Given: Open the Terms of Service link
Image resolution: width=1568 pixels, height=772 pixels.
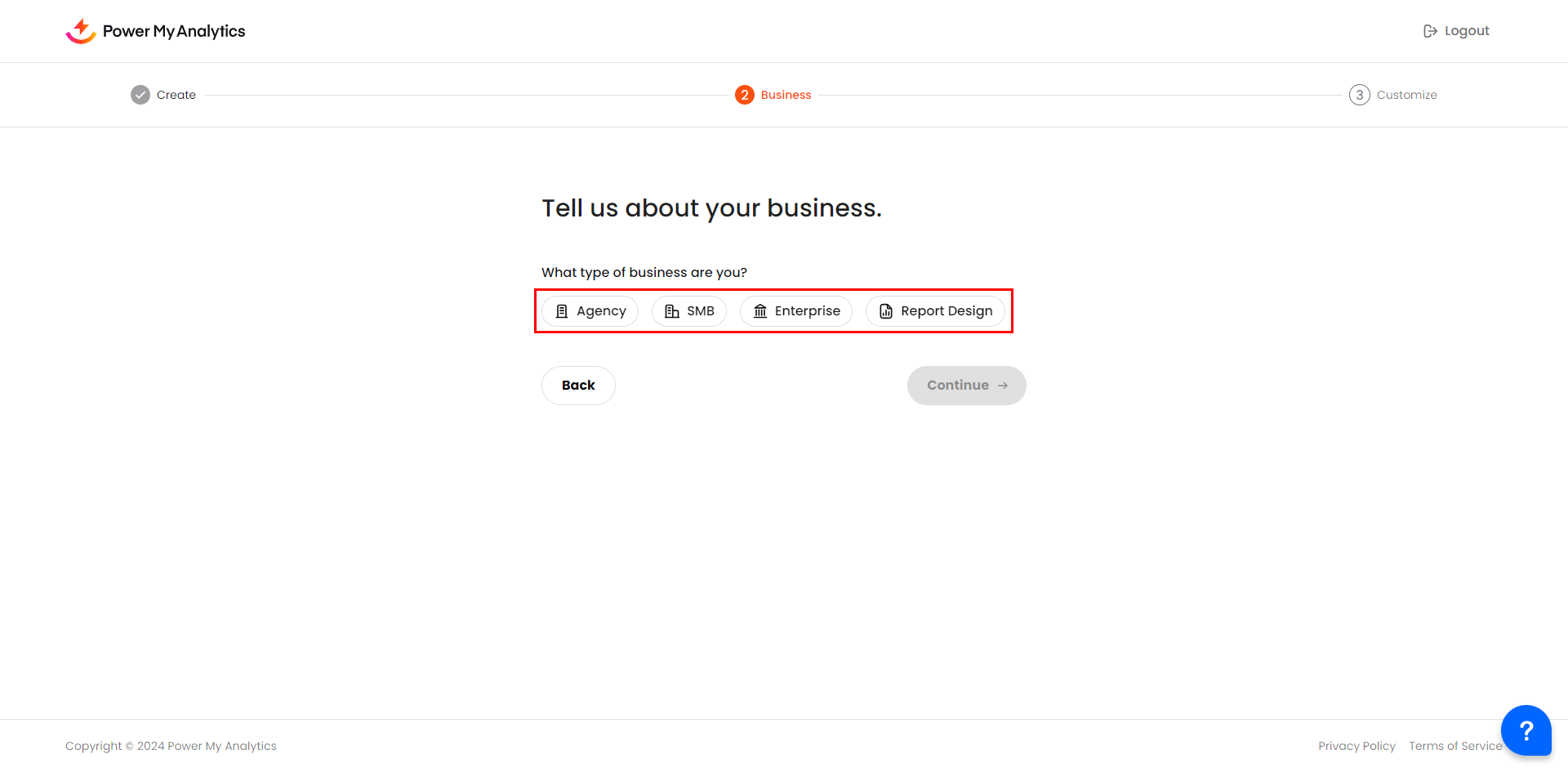Looking at the screenshot, I should (x=1454, y=746).
